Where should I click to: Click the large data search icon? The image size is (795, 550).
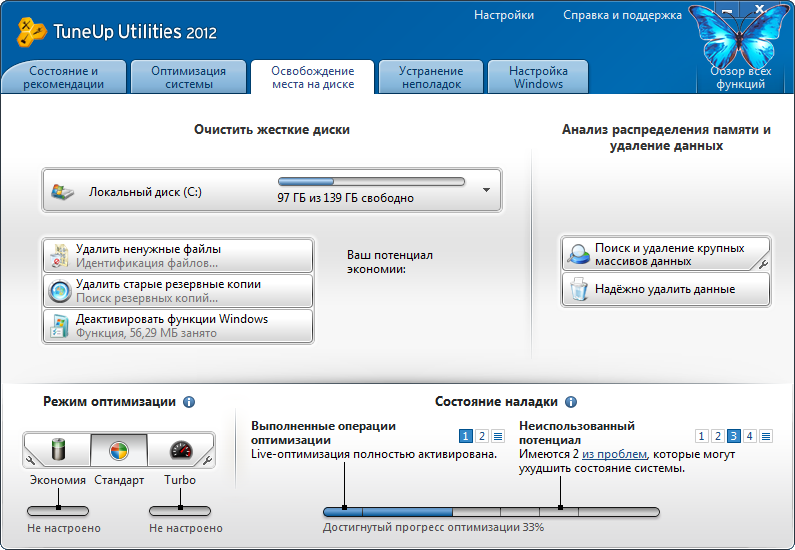578,254
